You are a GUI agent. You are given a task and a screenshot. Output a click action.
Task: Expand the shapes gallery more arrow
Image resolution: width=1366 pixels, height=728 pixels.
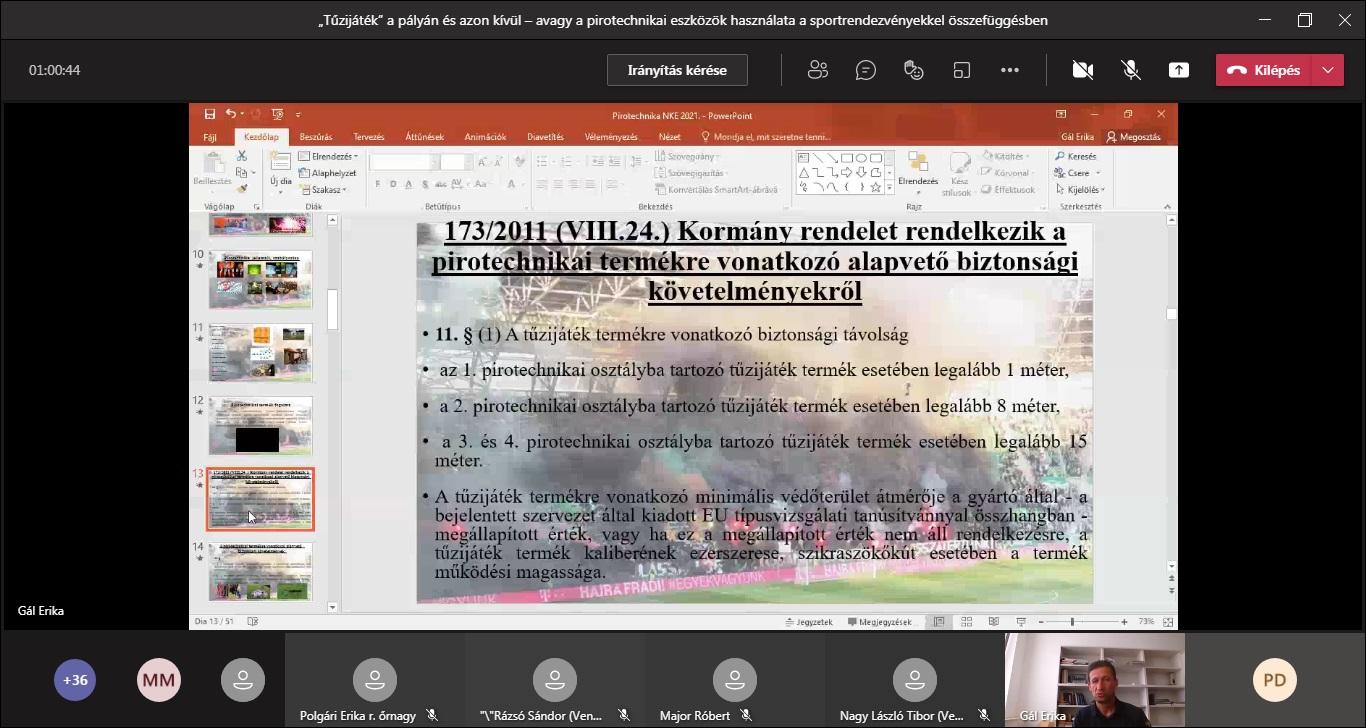pos(888,187)
